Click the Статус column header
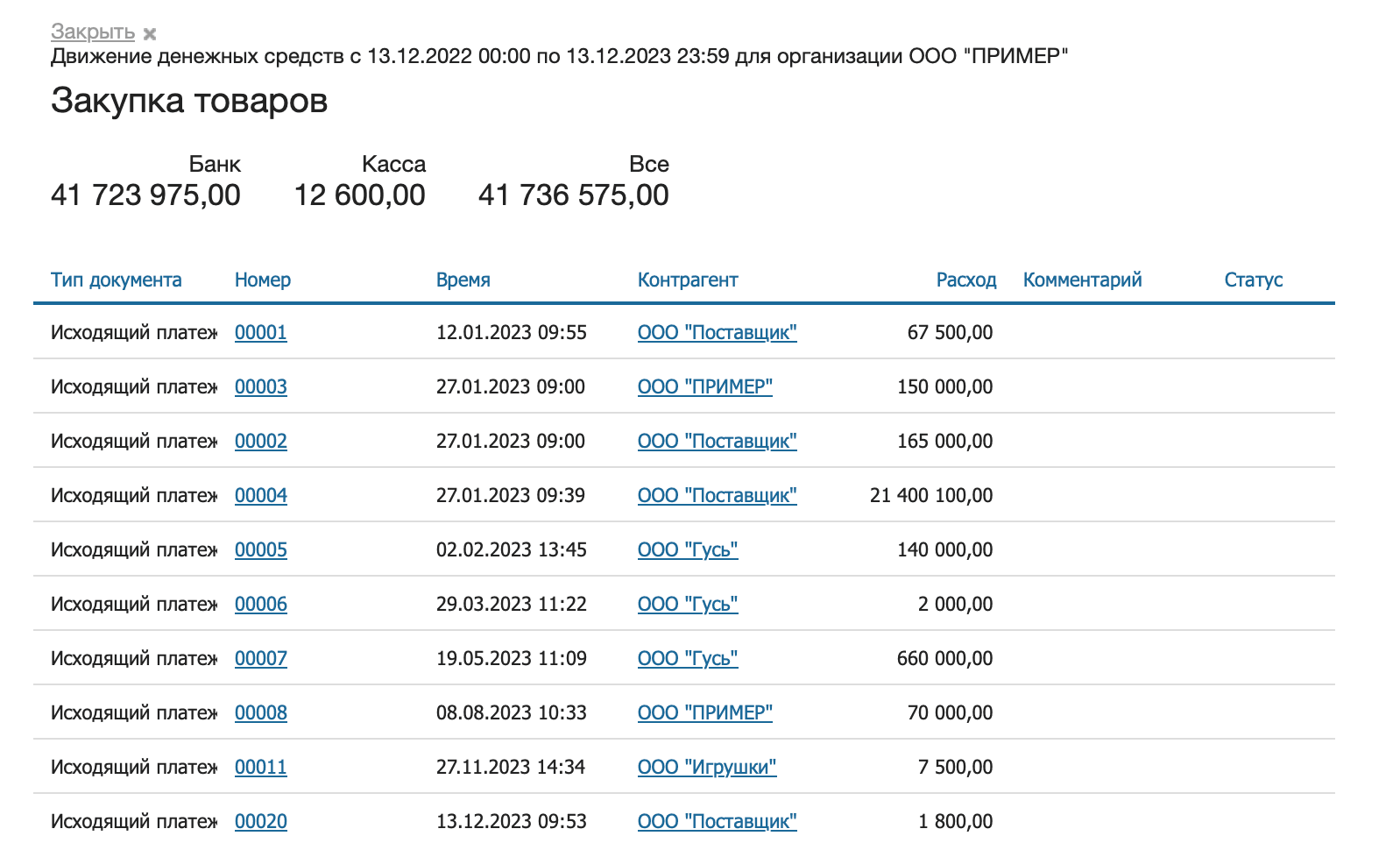Screen dimensions: 1400x843 coord(1253,280)
